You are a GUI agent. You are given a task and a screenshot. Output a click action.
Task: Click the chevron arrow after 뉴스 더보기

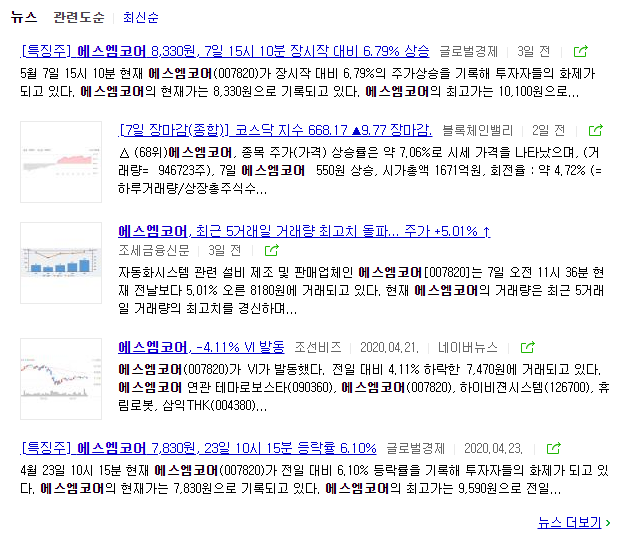coord(608,523)
